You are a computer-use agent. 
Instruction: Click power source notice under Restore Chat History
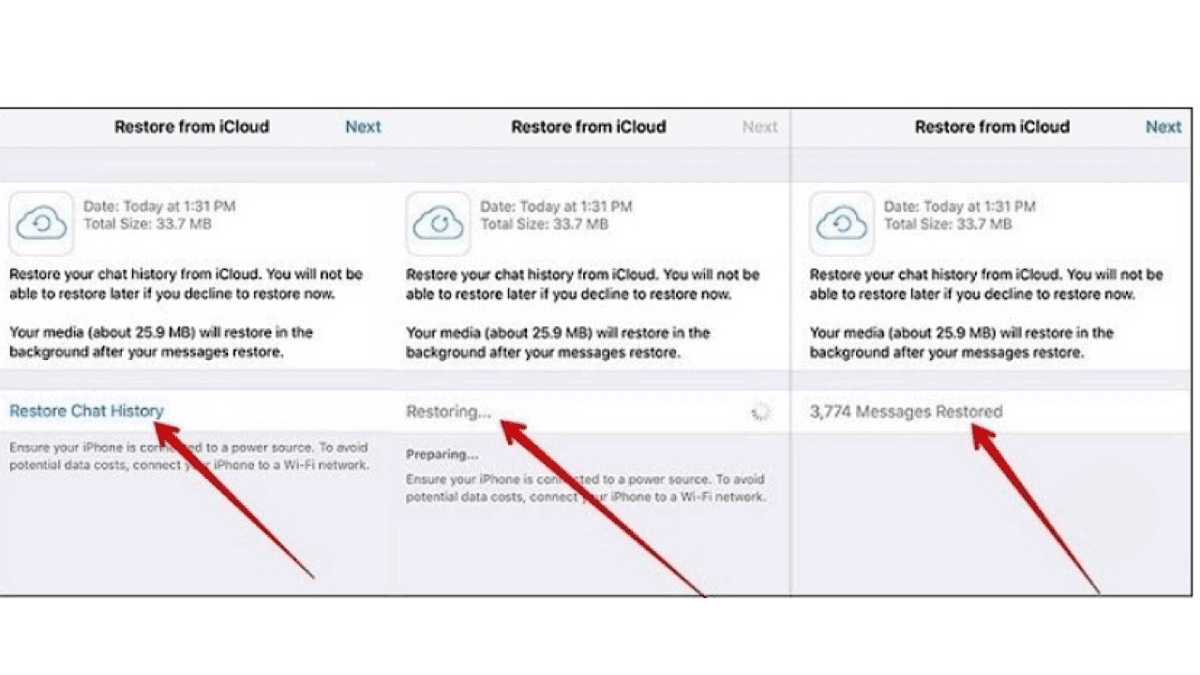point(189,458)
